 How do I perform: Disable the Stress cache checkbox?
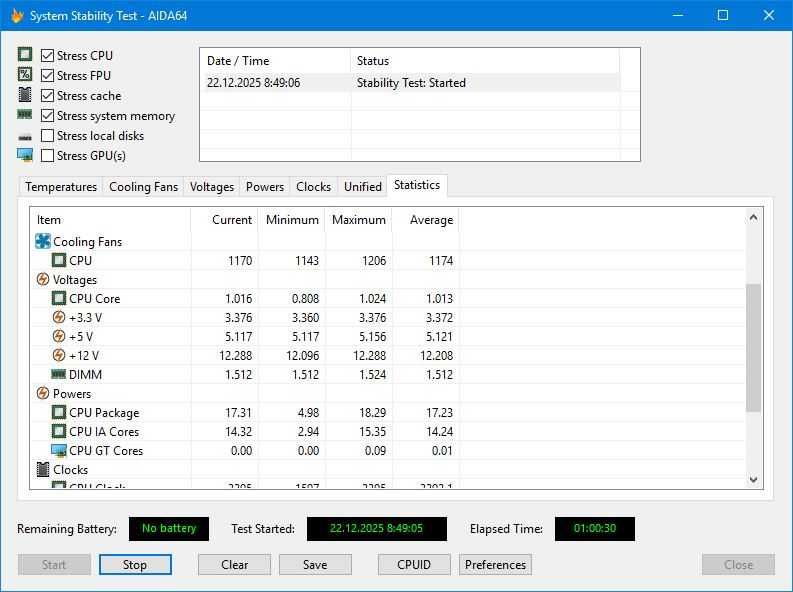tap(47, 96)
